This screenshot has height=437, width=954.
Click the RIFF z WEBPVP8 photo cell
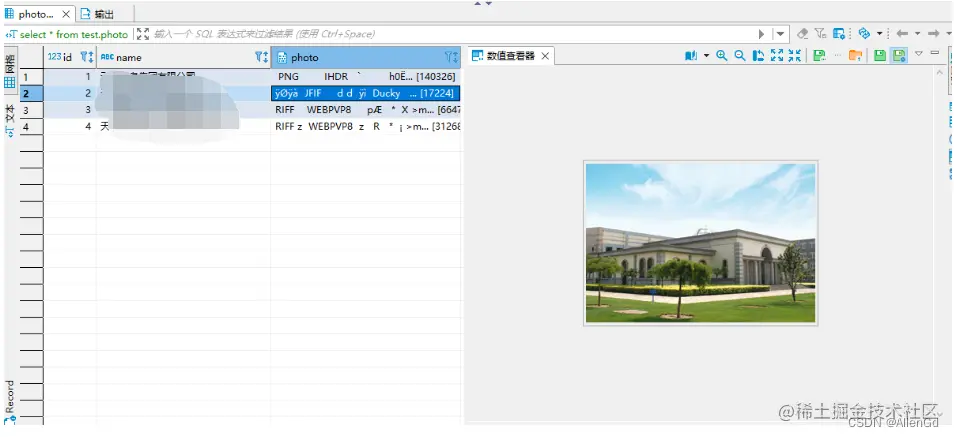coord(366,127)
